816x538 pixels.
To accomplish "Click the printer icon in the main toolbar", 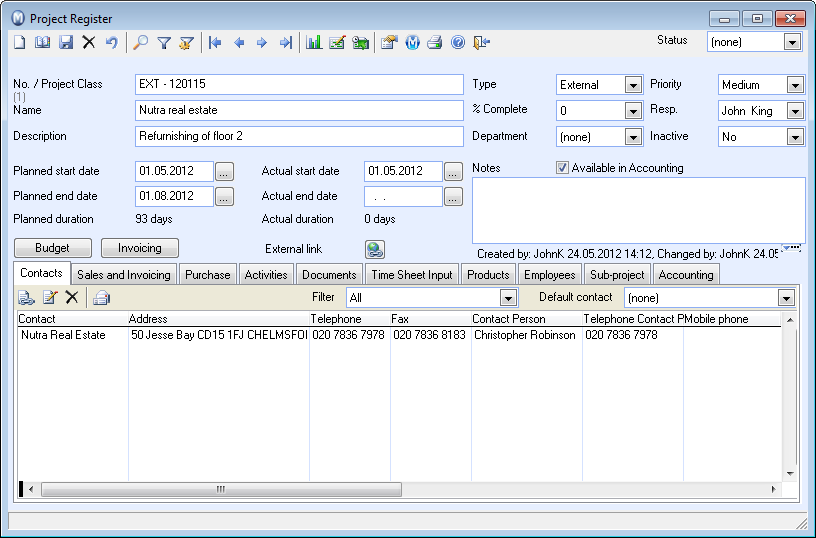I will click(435, 43).
